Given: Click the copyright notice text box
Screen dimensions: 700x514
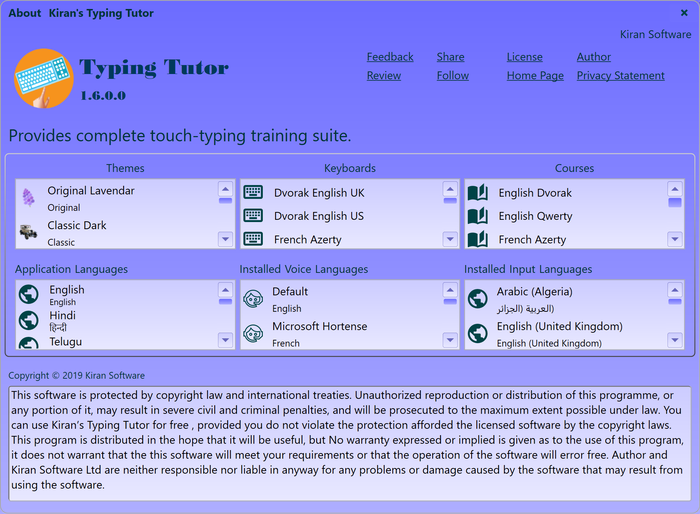Looking at the screenshot, I should tap(350, 443).
